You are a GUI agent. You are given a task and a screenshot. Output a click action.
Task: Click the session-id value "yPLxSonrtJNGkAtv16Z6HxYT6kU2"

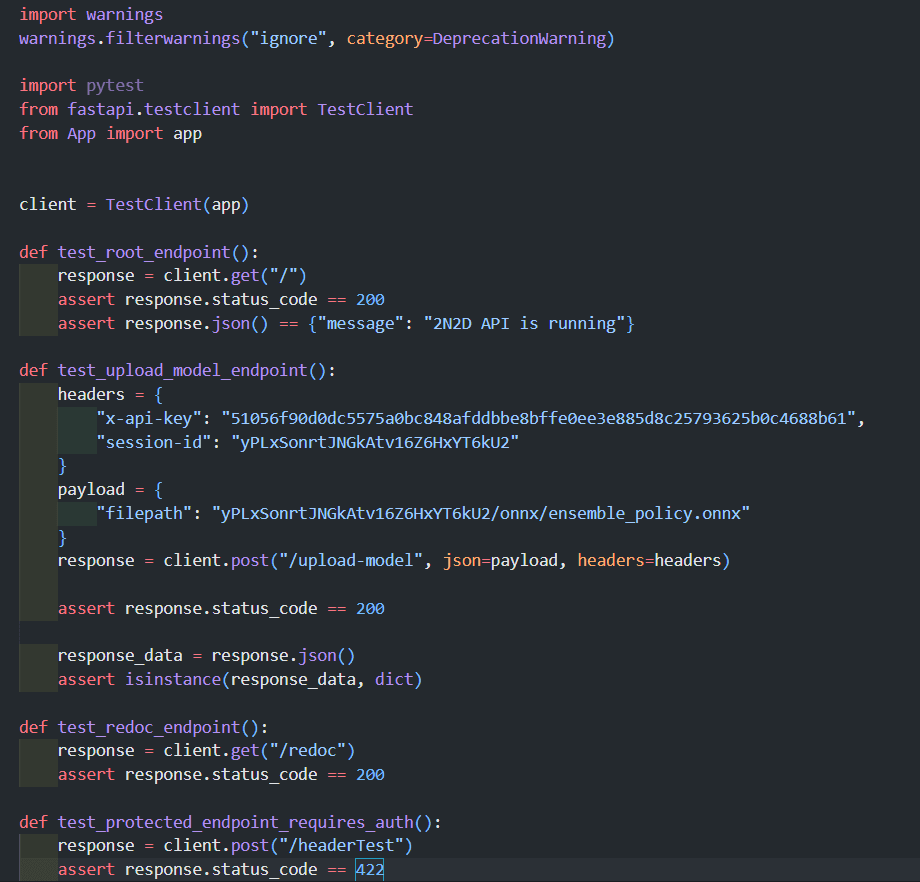[375, 442]
